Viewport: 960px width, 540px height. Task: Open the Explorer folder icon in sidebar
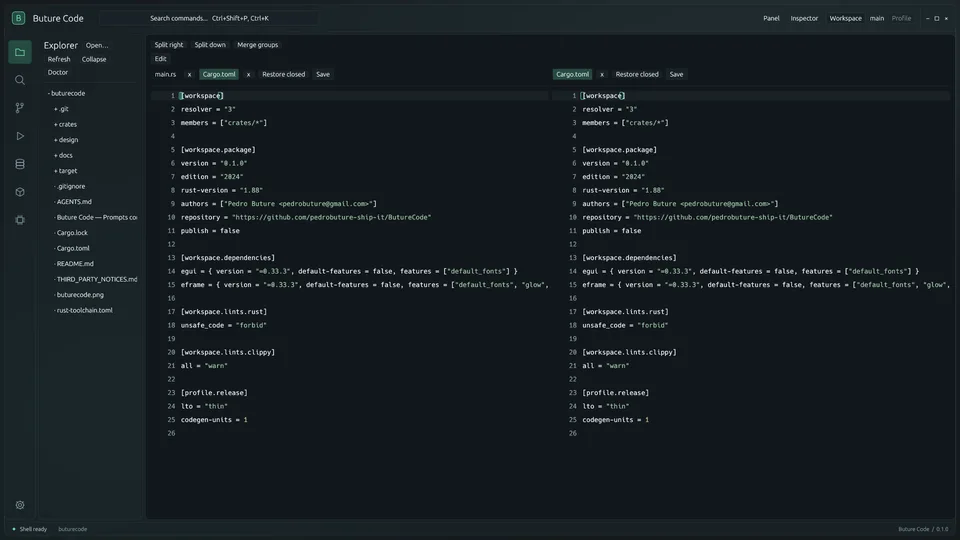pos(20,52)
